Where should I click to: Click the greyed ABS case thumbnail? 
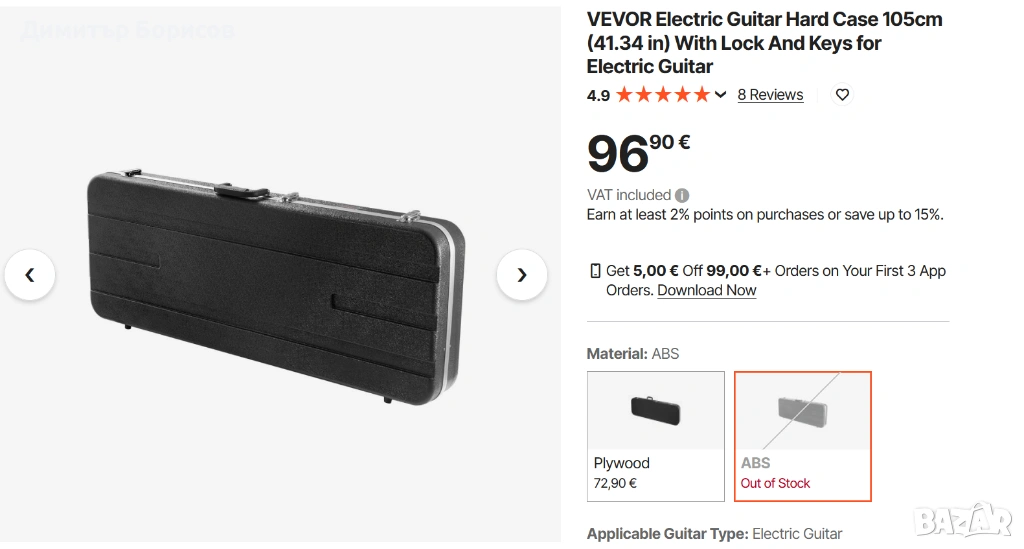pyautogui.click(x=803, y=412)
